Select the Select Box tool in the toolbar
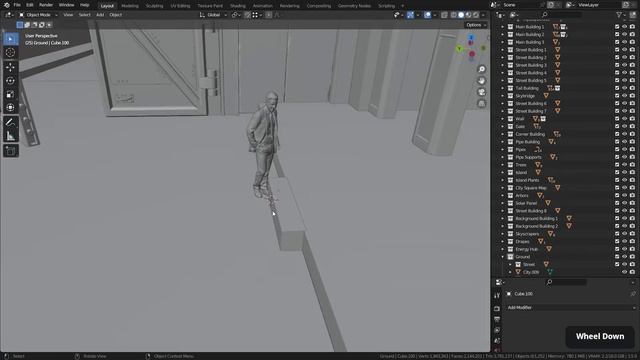Screen dimensions: 640x360 pyautogui.click(x=11, y=39)
